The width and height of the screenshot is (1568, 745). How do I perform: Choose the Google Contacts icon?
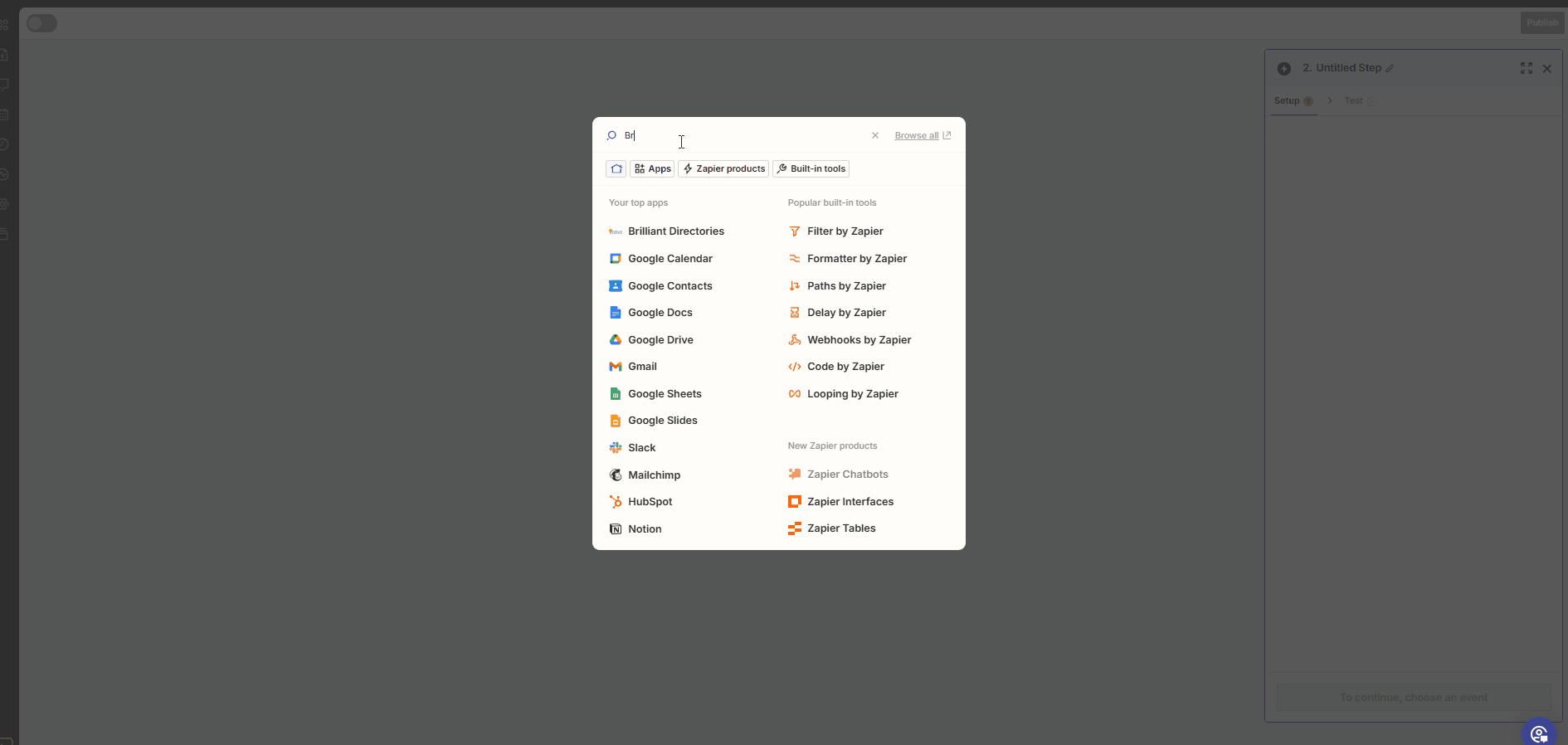tap(616, 286)
